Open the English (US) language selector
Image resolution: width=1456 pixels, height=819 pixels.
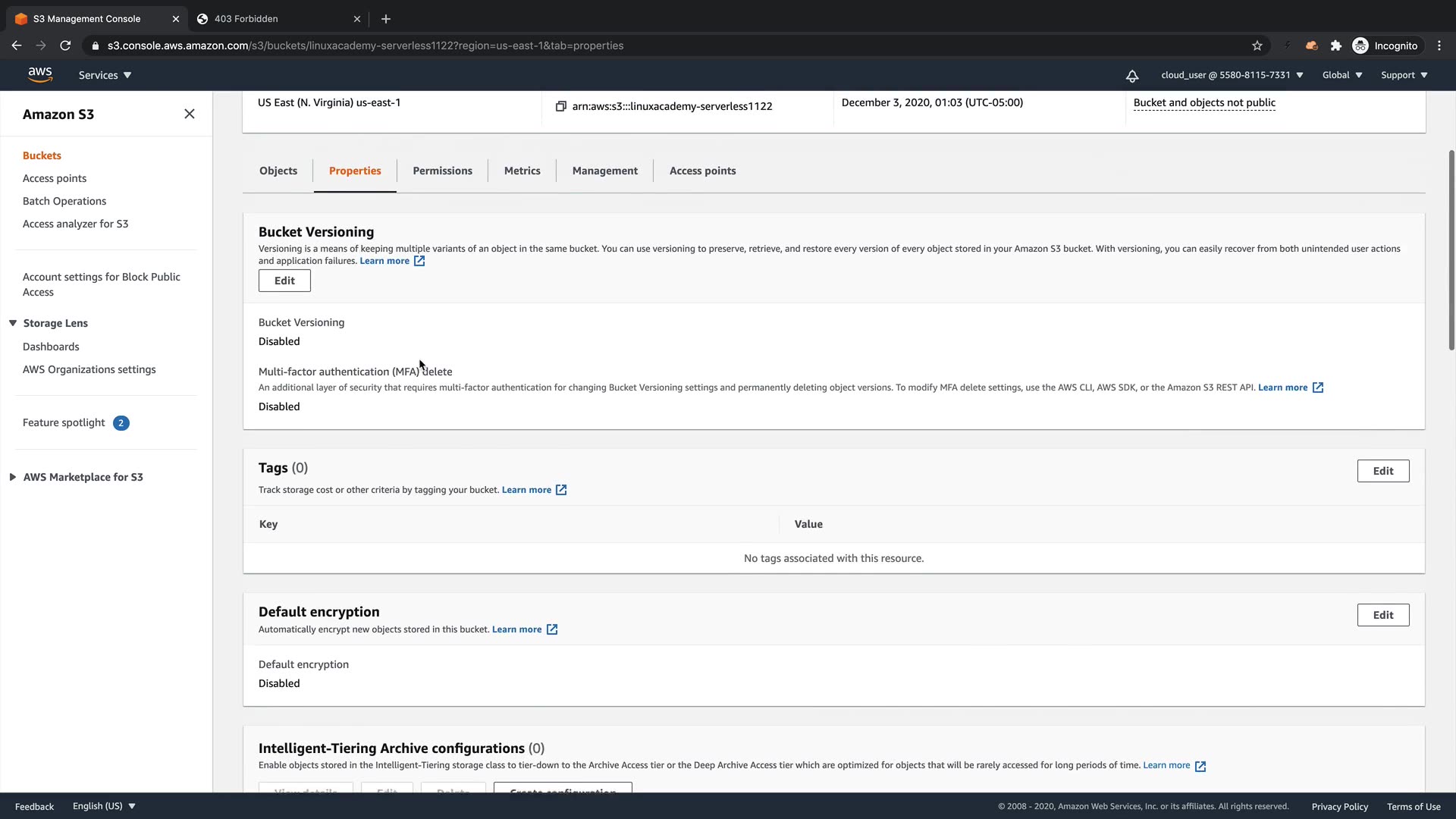(104, 806)
